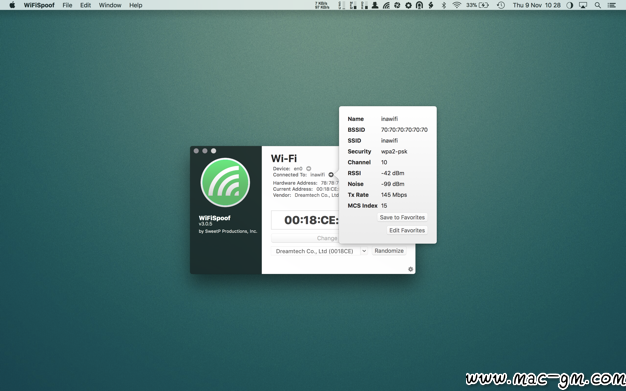Click the vendor dropdown chevron arrow
This screenshot has height=391, width=626.
click(364, 251)
